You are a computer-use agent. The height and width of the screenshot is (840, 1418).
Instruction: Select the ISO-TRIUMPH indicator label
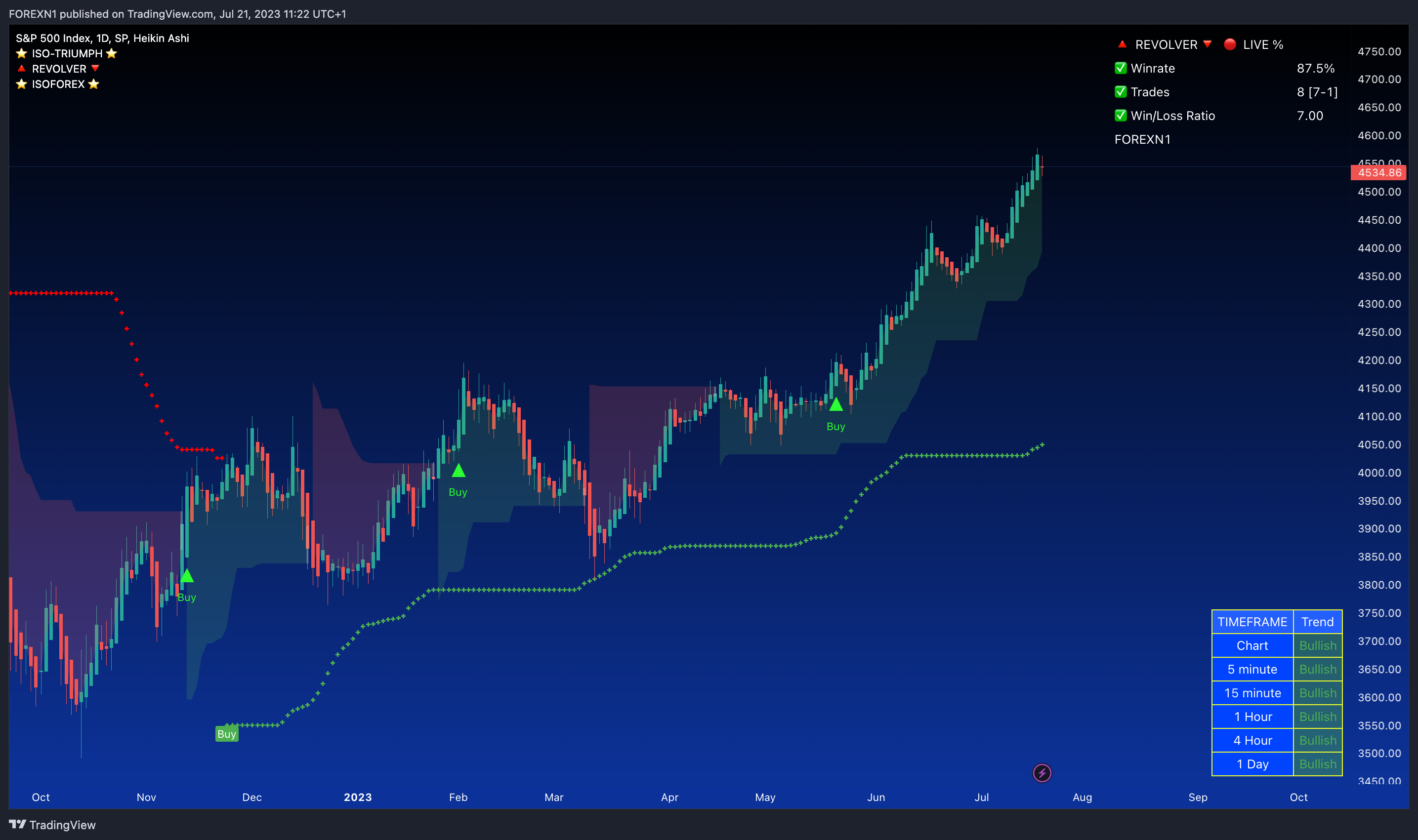67,53
